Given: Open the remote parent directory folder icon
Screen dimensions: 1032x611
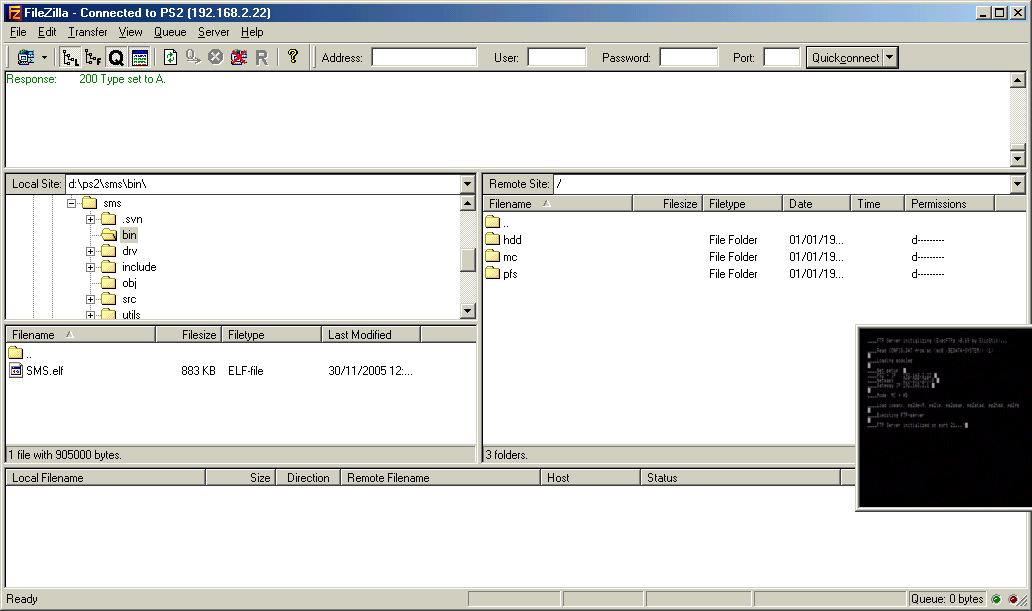Looking at the screenshot, I should pyautogui.click(x=492, y=221).
